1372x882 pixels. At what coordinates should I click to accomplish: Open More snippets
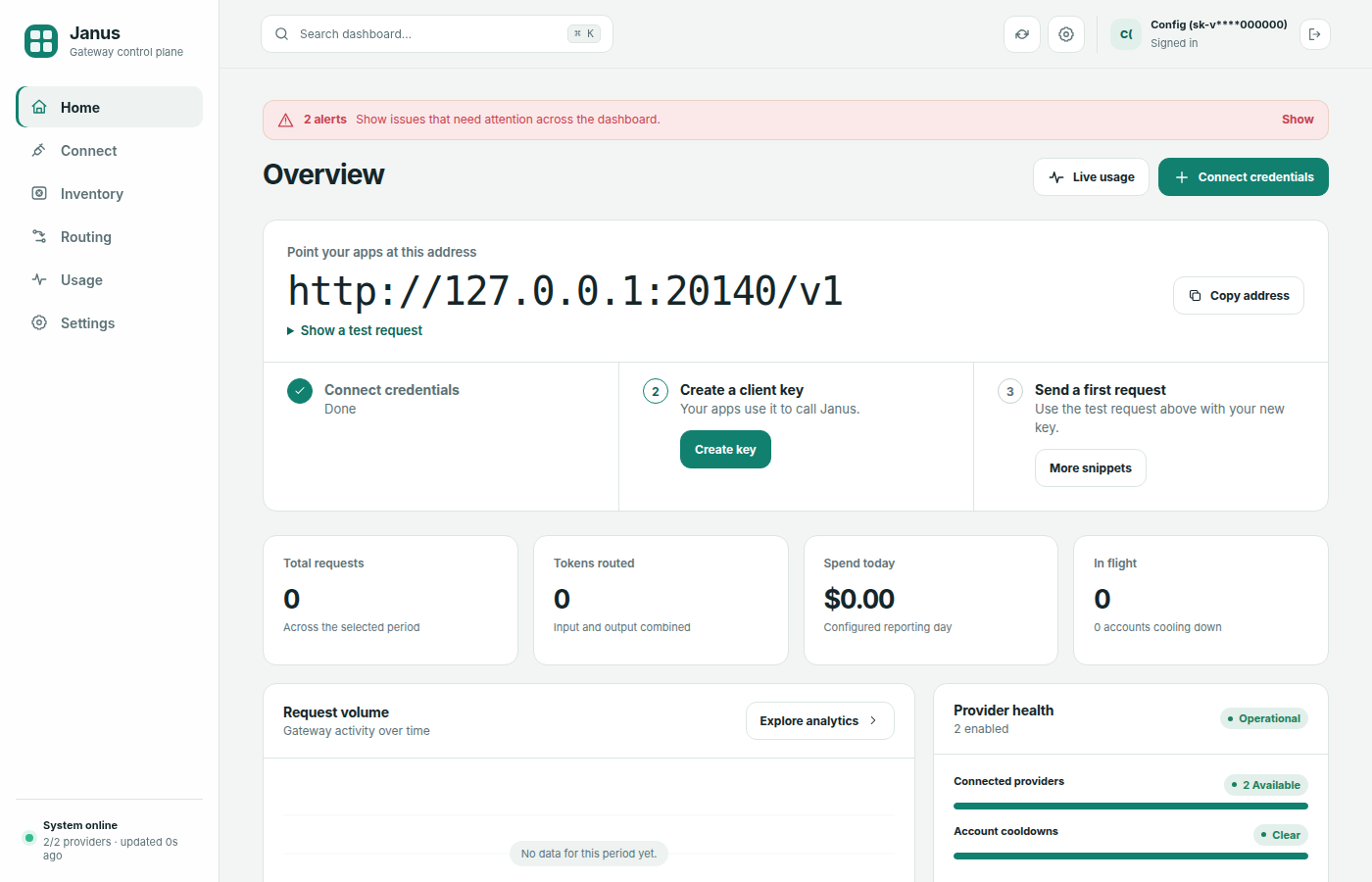pos(1091,467)
